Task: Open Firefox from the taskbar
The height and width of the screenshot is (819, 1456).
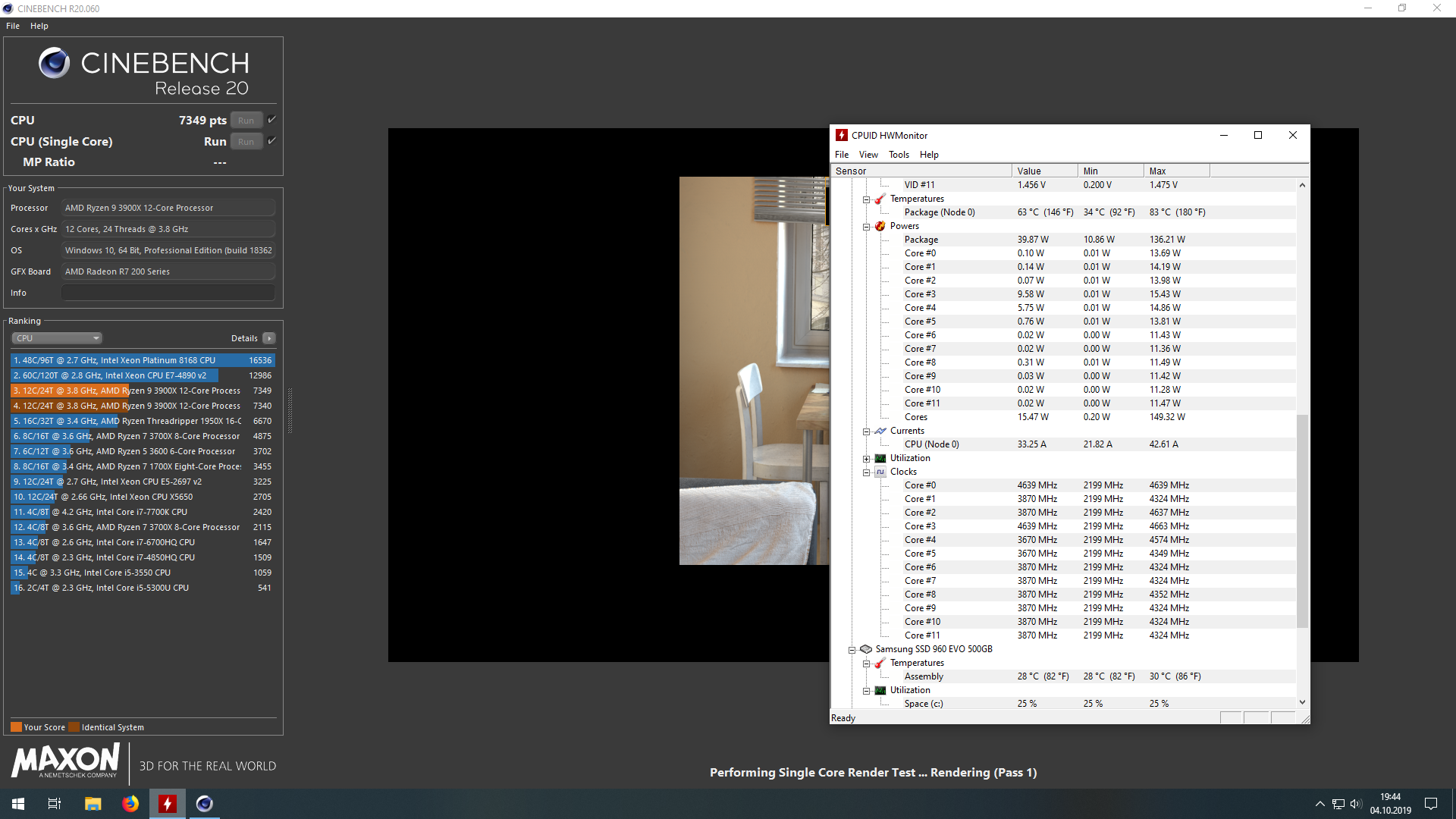Action: pos(130,804)
